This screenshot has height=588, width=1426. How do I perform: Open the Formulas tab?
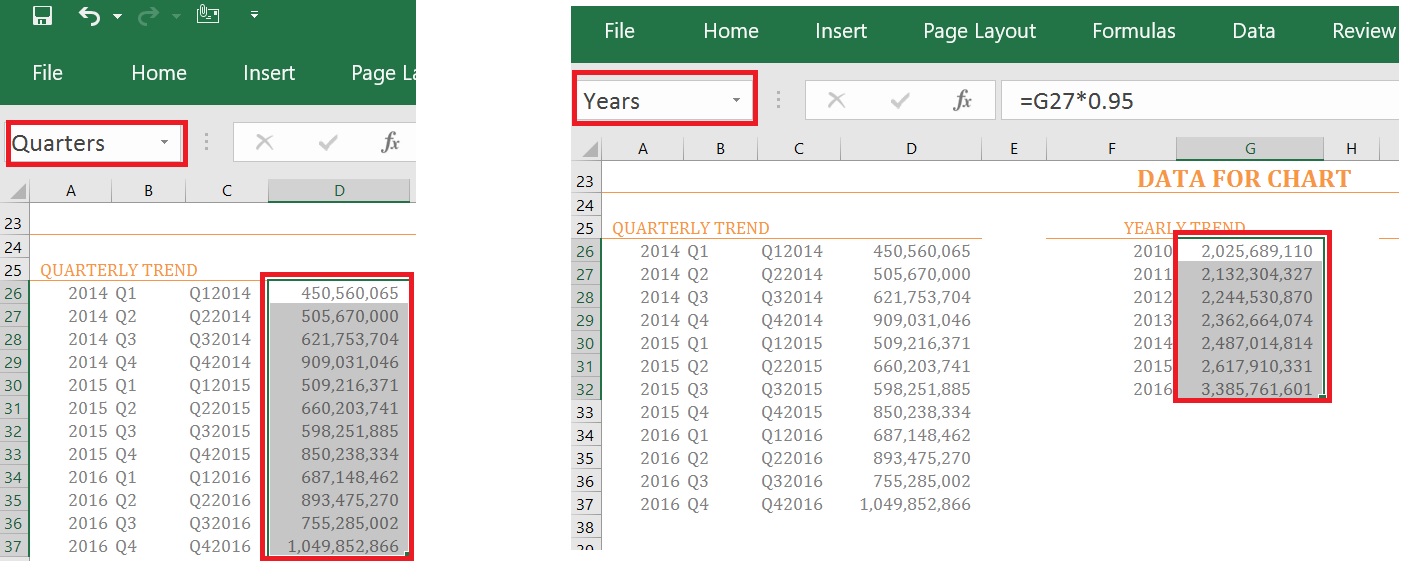click(x=1134, y=31)
